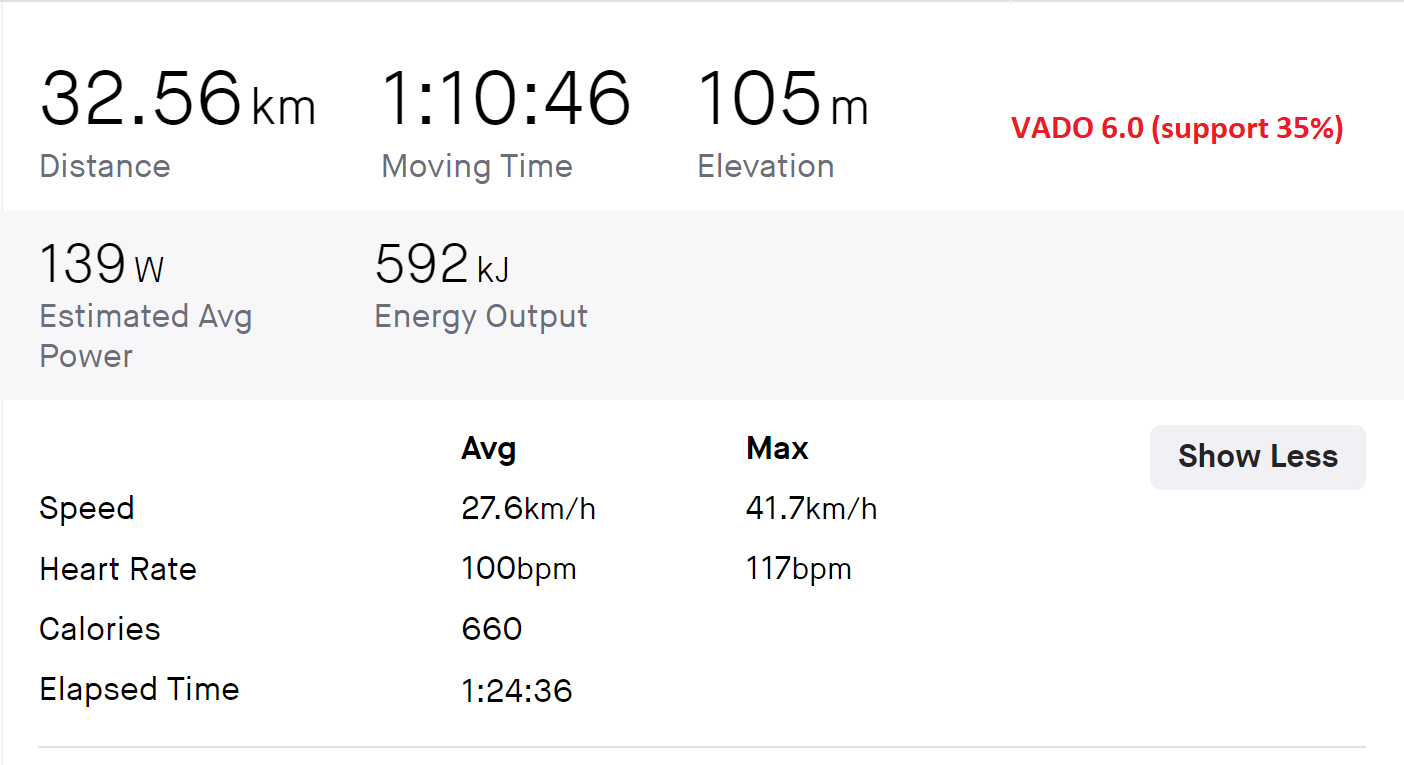This screenshot has width=1404, height=765.
Task: Click the 100bpm average heart rate
Action: 519,569
